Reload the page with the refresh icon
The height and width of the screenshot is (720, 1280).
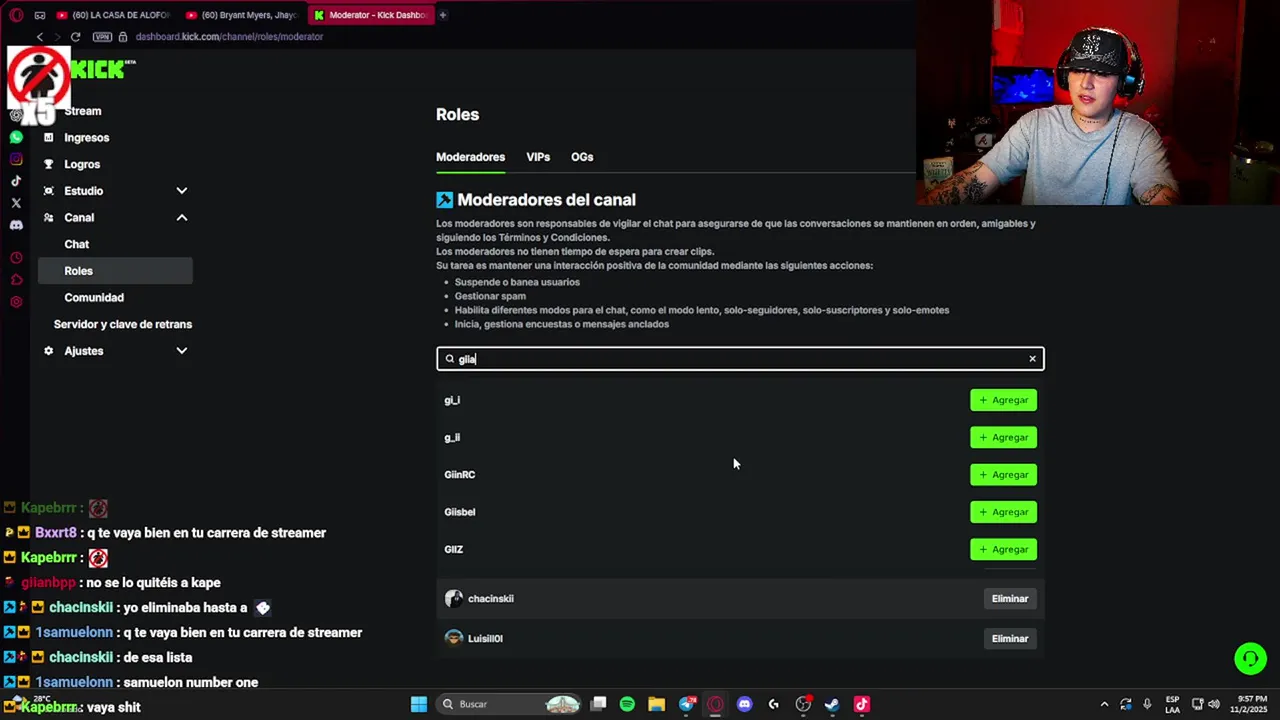pos(75,37)
